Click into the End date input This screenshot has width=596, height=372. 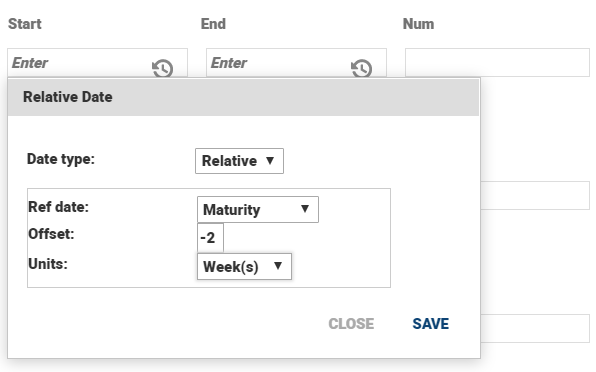pyautogui.click(x=279, y=63)
